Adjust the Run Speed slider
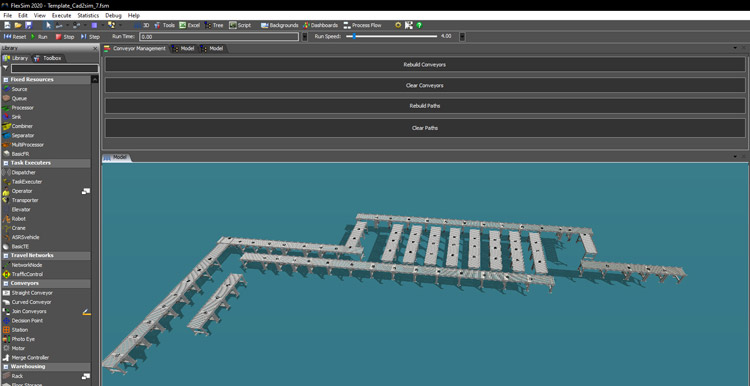Viewport: 750px width, 386px height. click(353, 36)
